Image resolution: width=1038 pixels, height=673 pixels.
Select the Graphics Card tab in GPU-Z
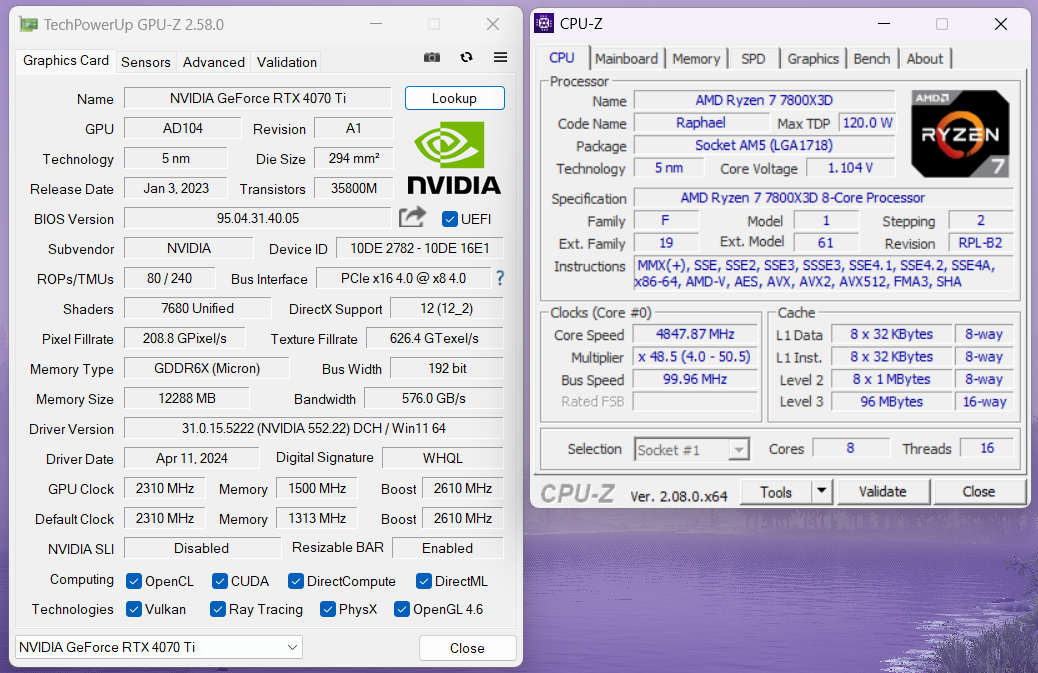pos(66,60)
